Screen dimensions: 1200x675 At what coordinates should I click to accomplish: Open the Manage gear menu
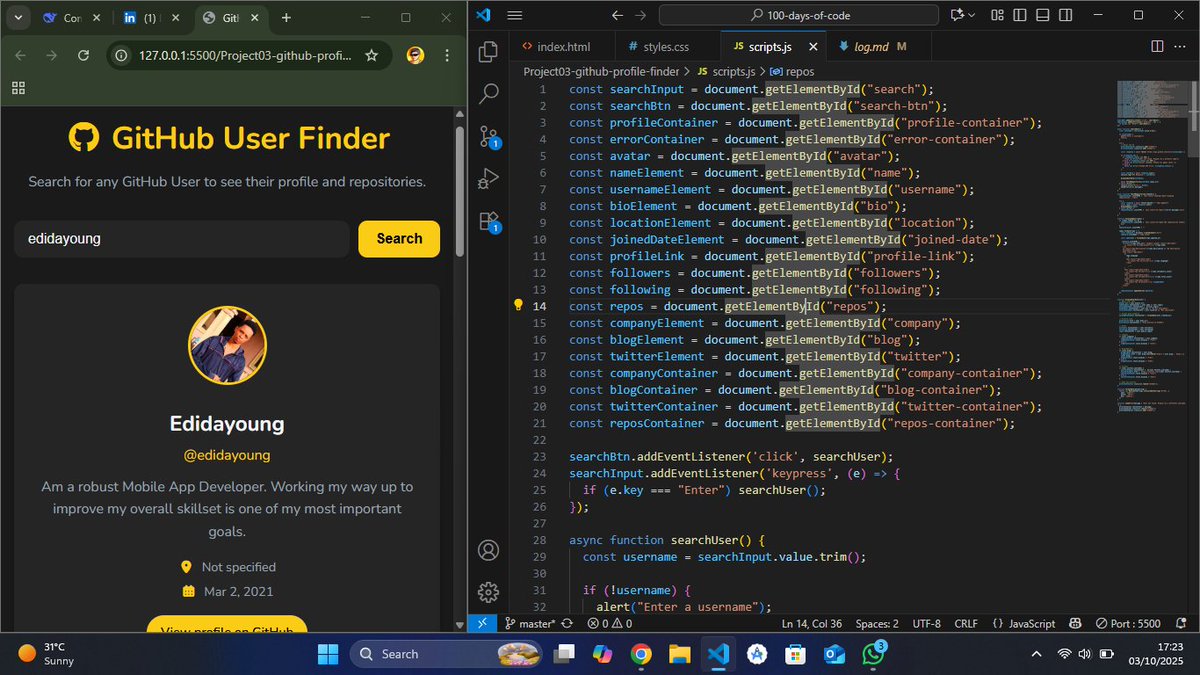coord(488,592)
